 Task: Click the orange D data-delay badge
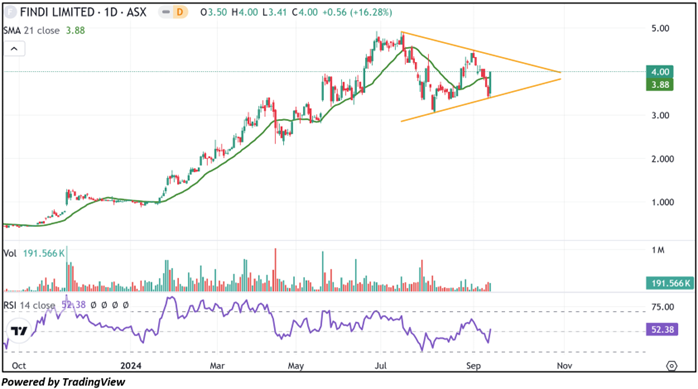pos(180,12)
